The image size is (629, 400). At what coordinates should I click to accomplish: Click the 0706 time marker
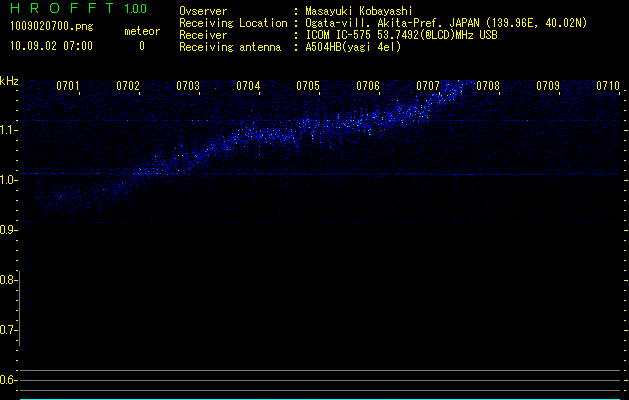tap(368, 86)
